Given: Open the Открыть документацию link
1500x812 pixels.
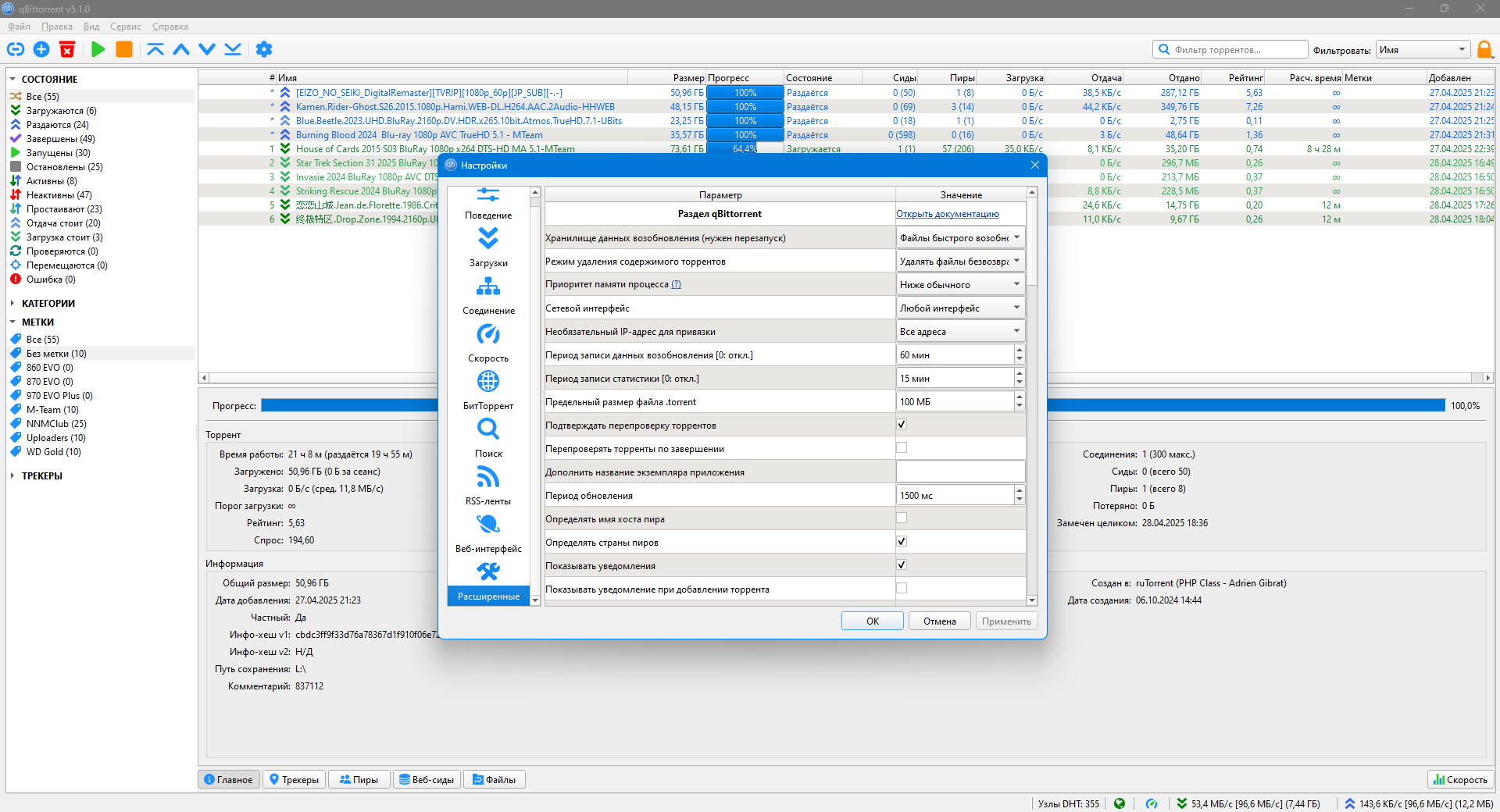Looking at the screenshot, I should click(x=948, y=214).
